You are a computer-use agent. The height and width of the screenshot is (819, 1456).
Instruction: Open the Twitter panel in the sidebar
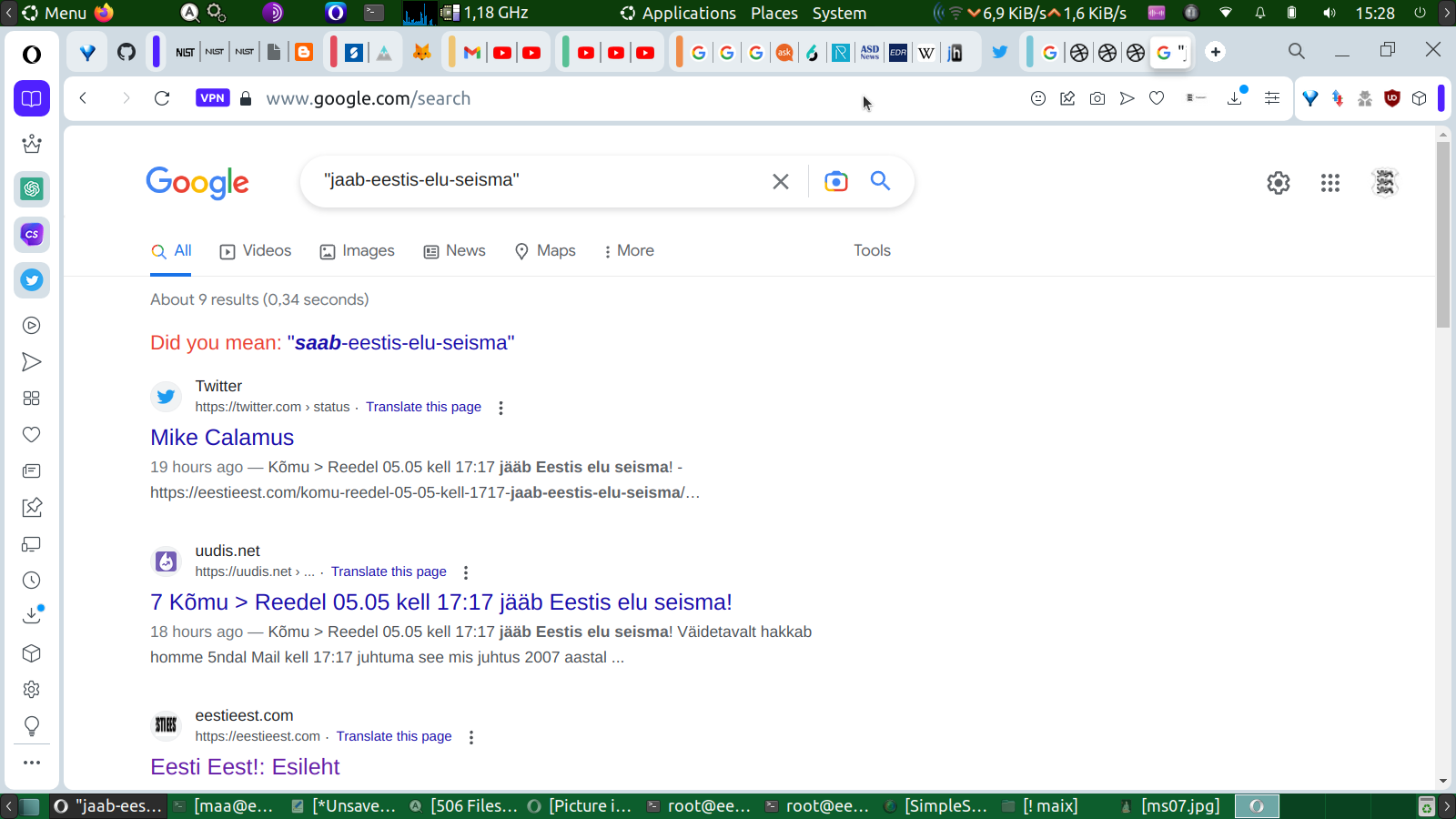click(x=32, y=280)
